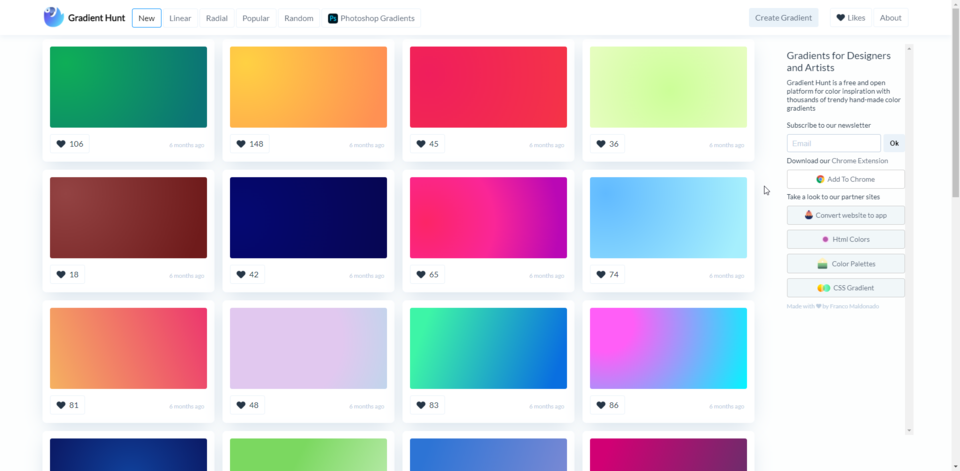Like the gradient with 106 likes

tap(70, 144)
